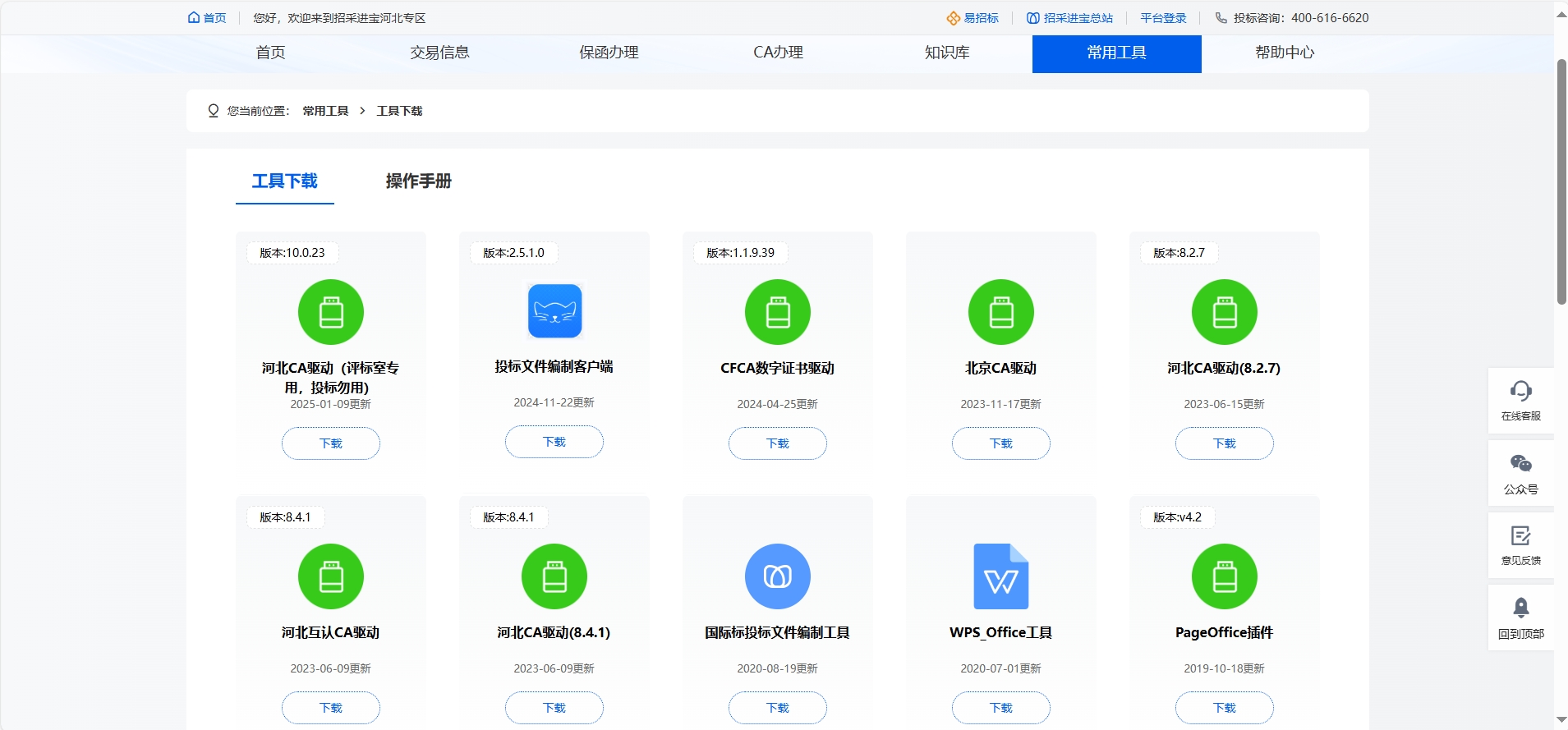Viewport: 1568px width, 730px height.
Task: Open the 平台登录 link
Action: tap(1163, 18)
